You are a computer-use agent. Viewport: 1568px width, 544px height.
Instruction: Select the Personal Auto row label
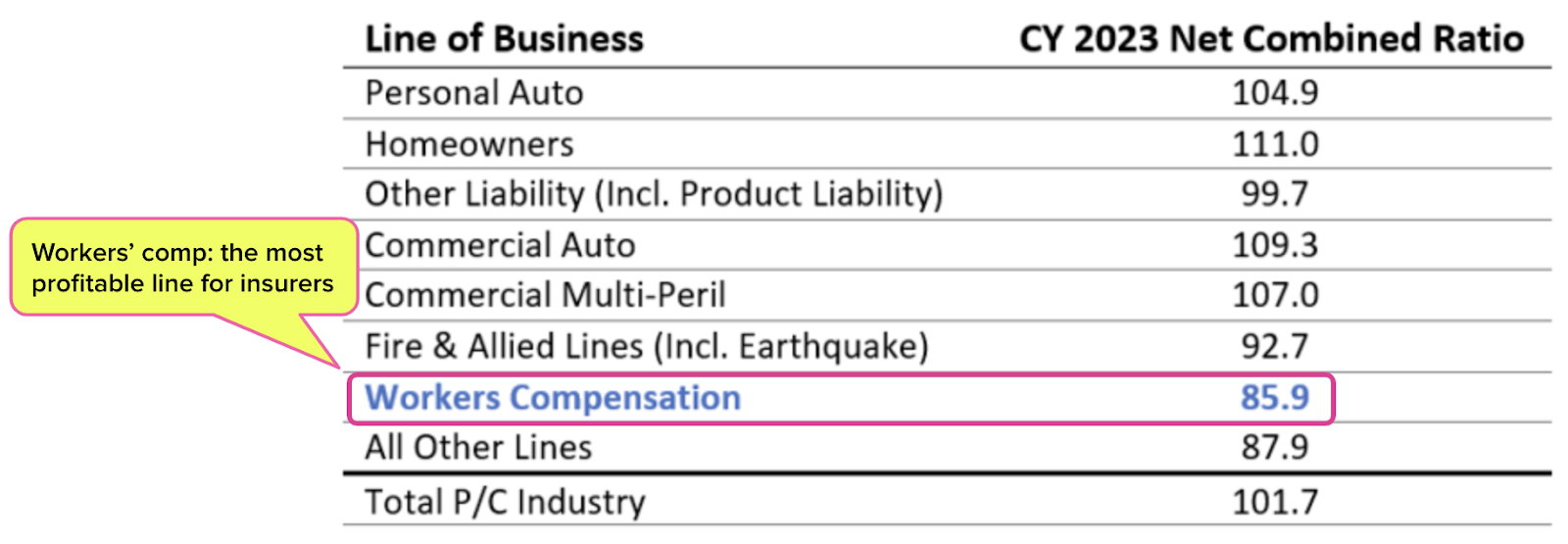(473, 93)
